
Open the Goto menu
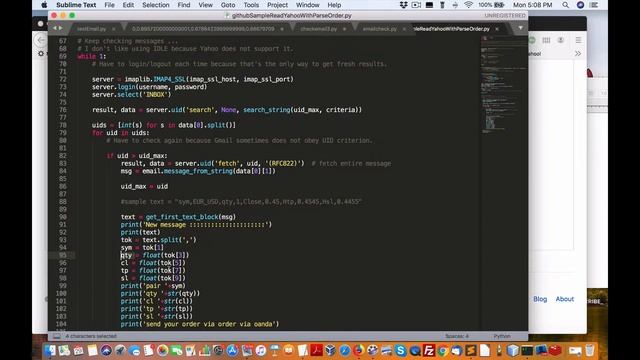click(x=228, y=5)
